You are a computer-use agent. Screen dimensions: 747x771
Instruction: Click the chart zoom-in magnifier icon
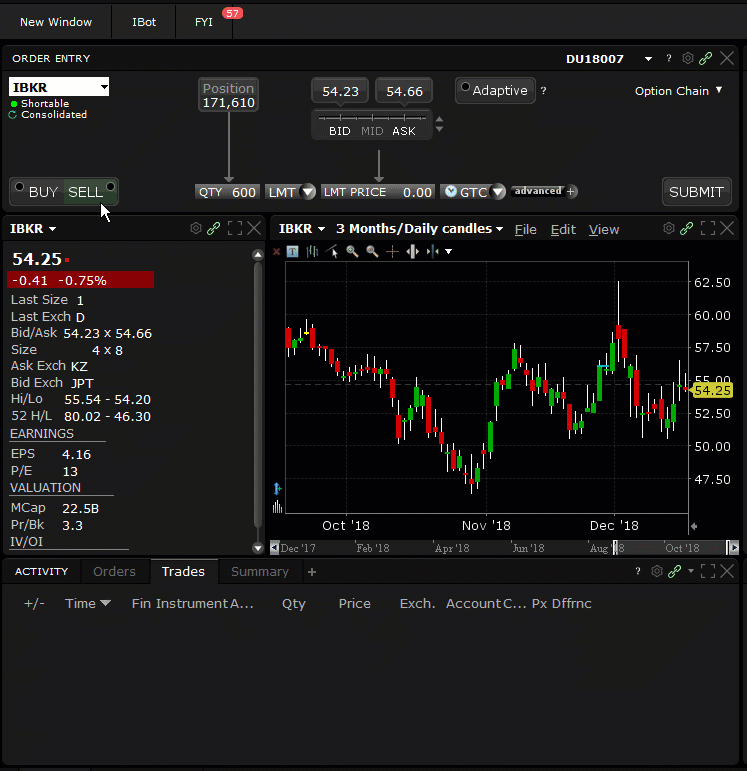tap(352, 252)
